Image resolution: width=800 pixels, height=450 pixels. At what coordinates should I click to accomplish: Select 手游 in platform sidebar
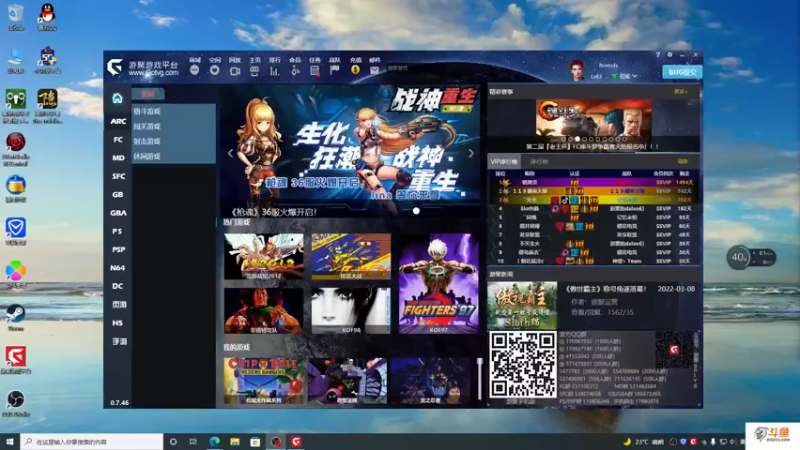point(118,341)
